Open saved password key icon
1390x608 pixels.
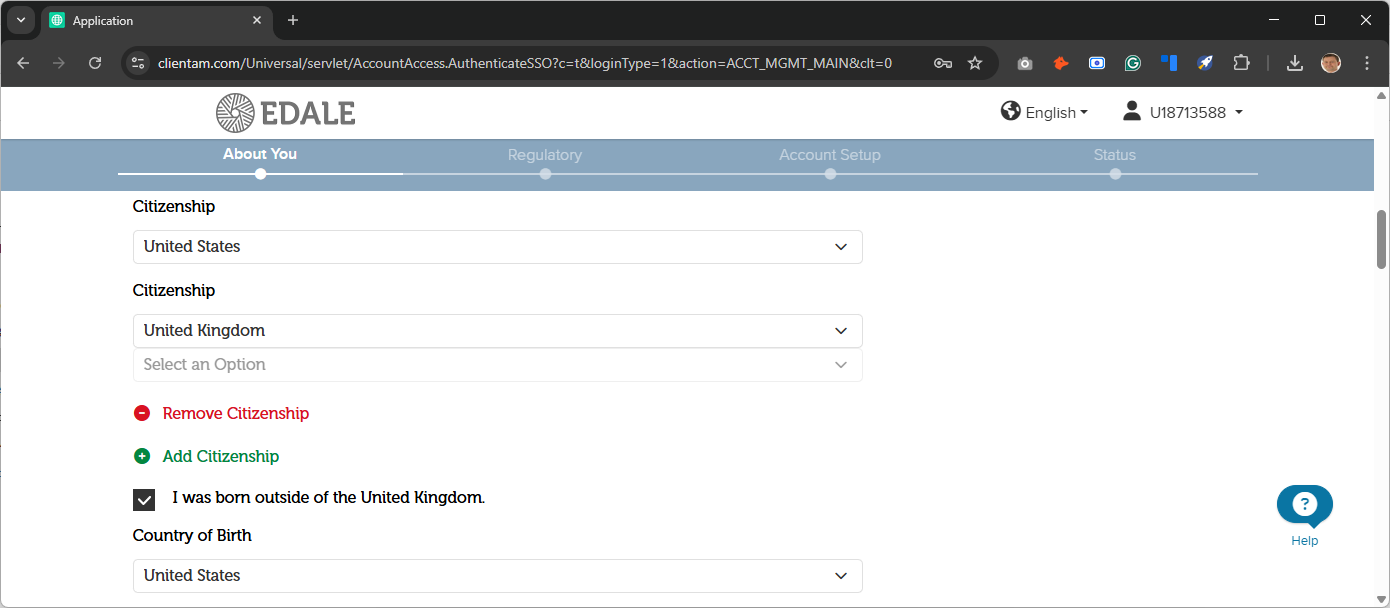click(x=942, y=63)
